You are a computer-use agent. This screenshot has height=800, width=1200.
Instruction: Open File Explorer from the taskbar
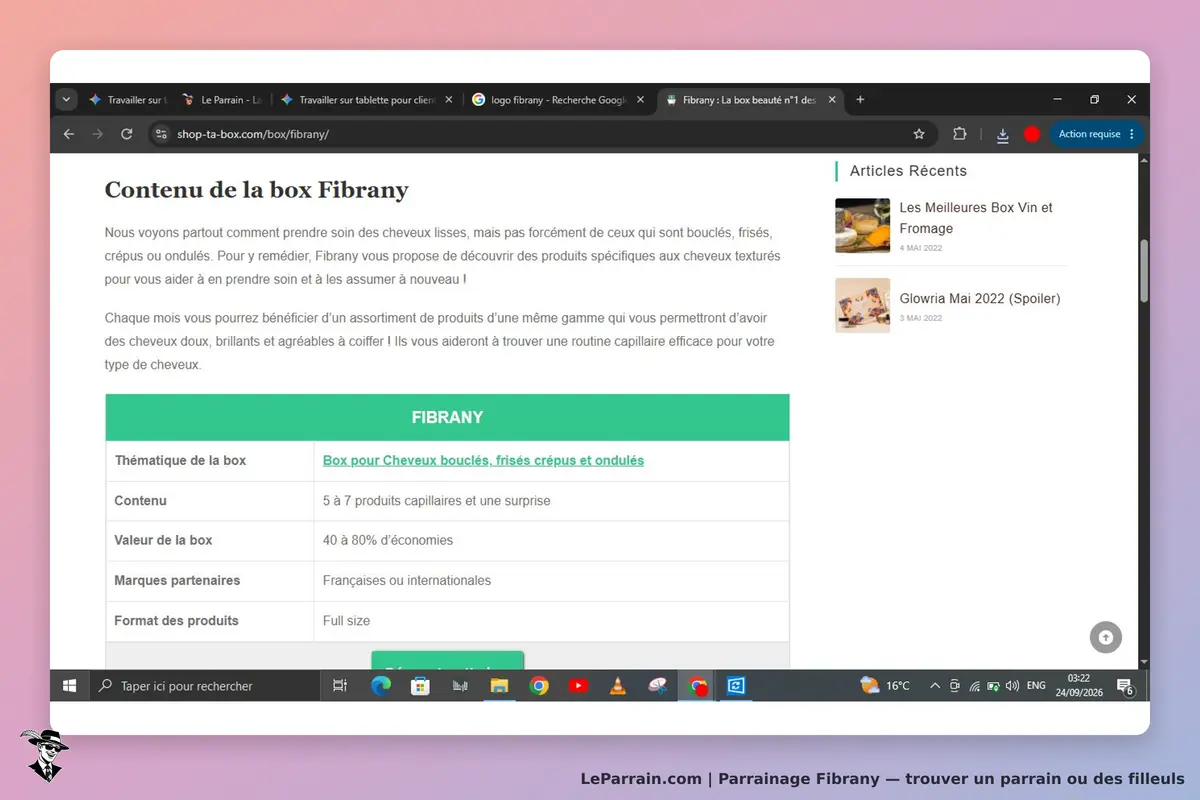click(499, 686)
